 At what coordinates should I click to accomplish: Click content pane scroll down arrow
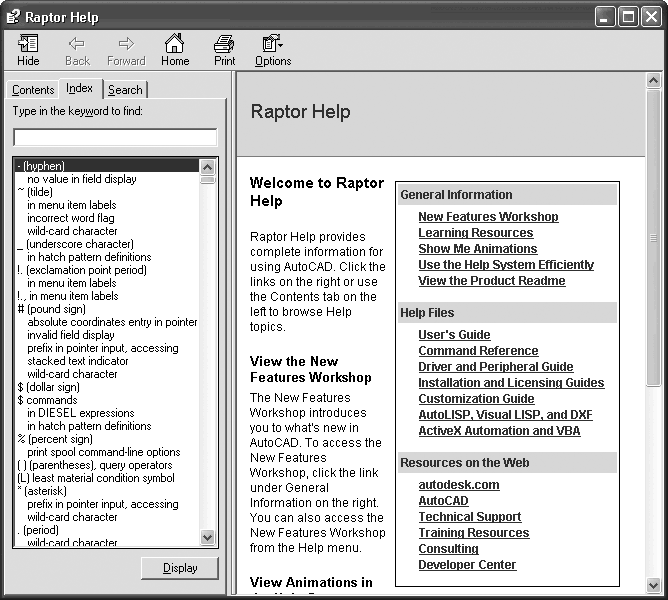(654, 585)
